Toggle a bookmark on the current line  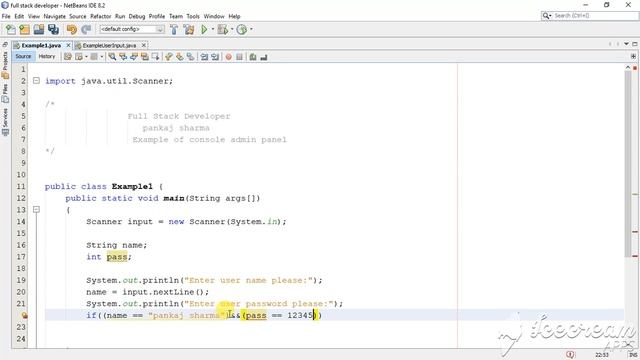(x=190, y=57)
